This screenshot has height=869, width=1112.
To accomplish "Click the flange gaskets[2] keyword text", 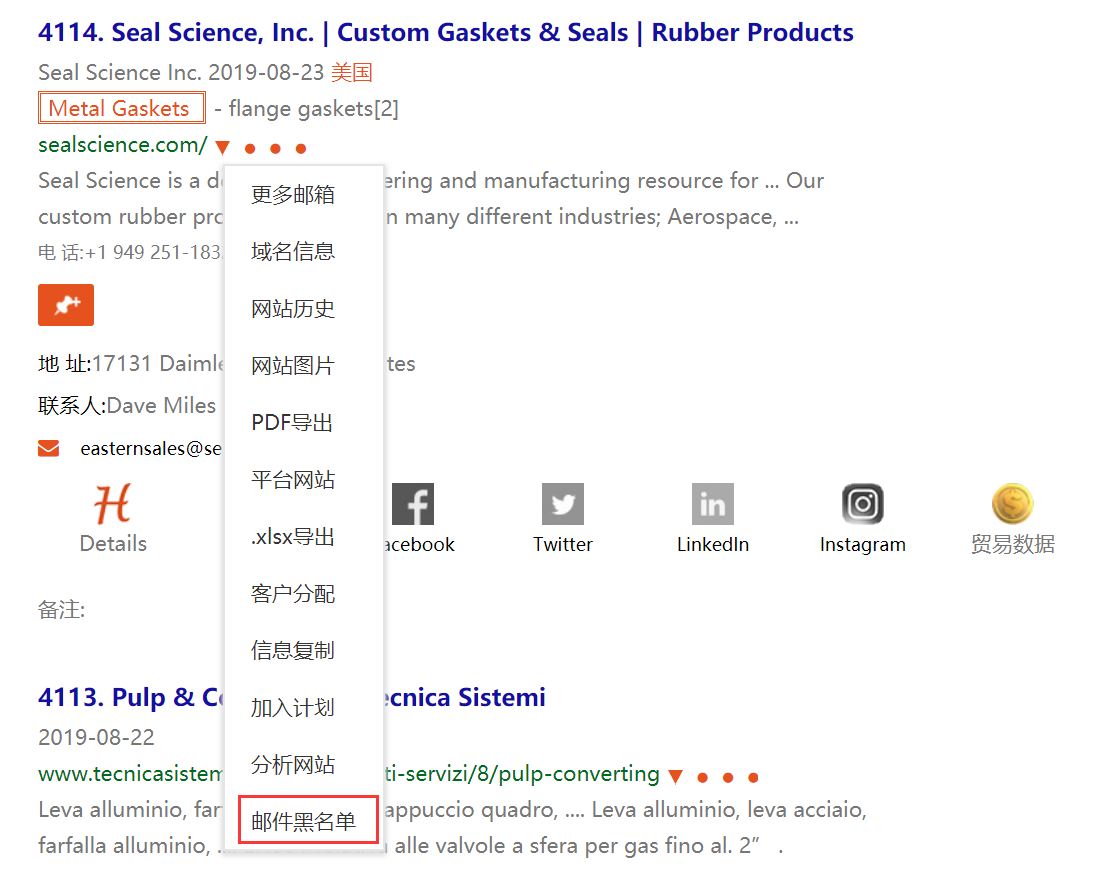I will click(x=313, y=109).
